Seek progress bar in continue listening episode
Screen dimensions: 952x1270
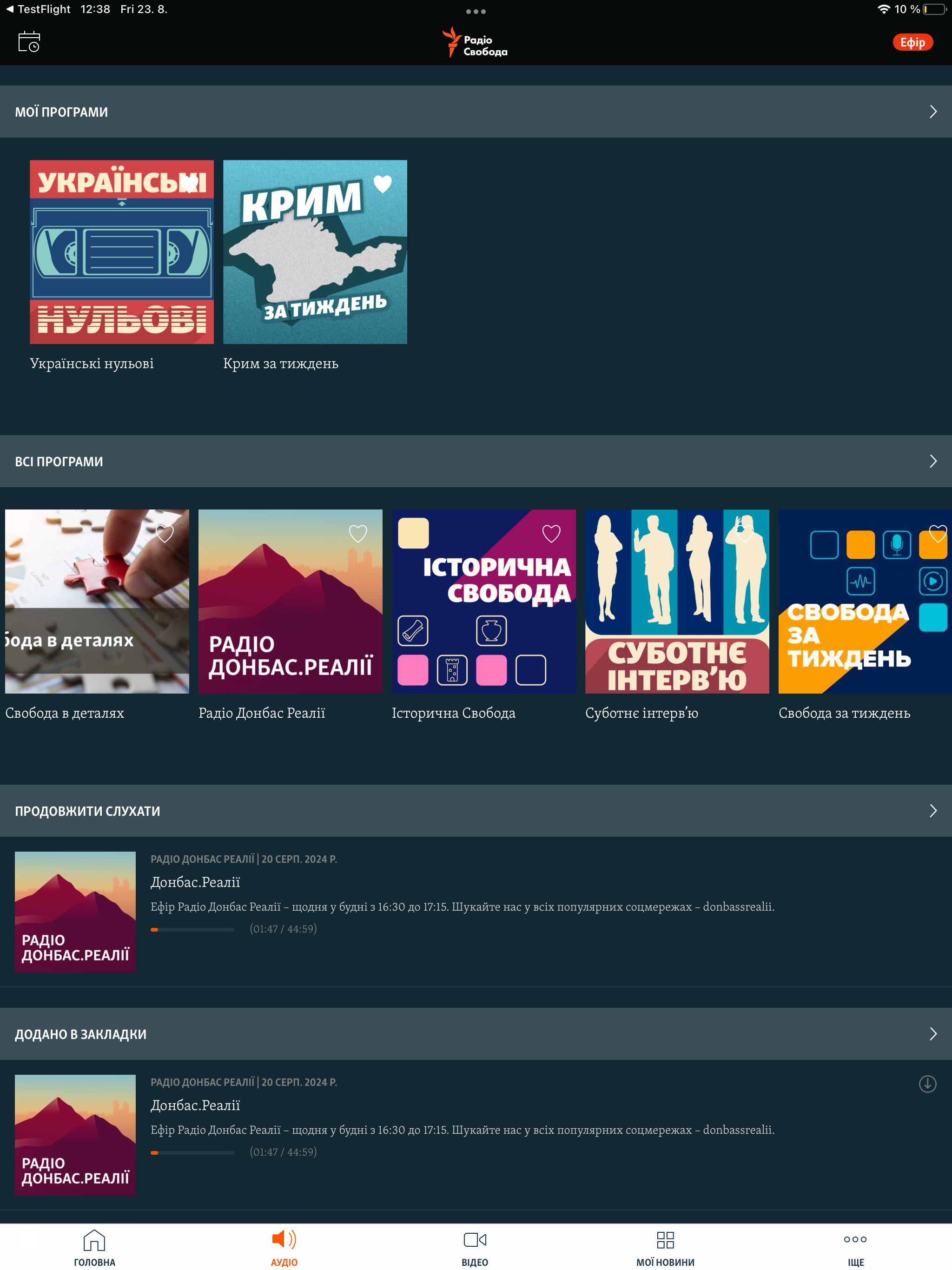pos(192,930)
